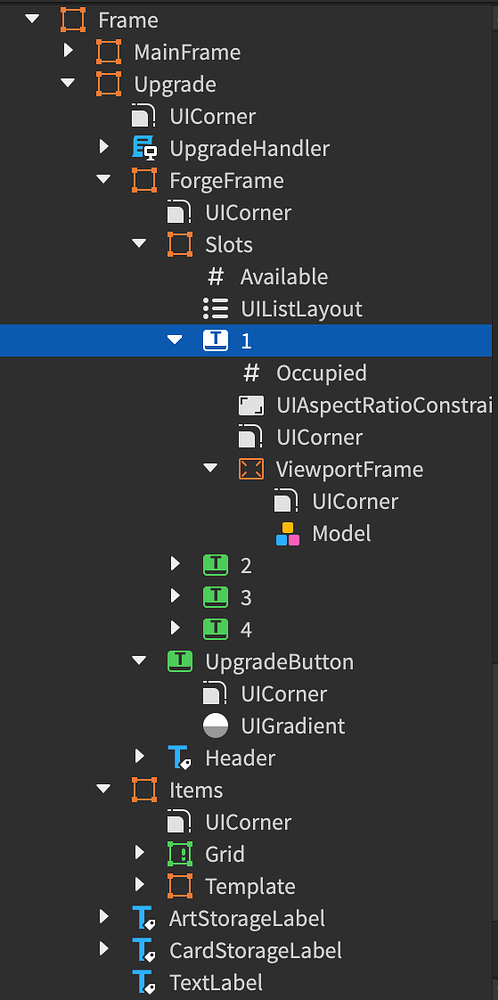498x1000 pixels.
Task: Collapse the selected item 1 arrow
Action: (175, 341)
